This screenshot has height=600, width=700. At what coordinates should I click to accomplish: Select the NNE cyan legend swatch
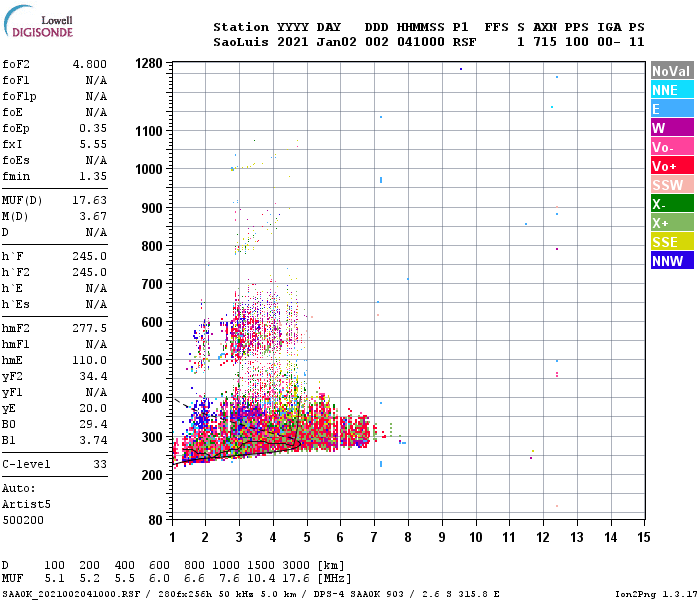(x=672, y=90)
